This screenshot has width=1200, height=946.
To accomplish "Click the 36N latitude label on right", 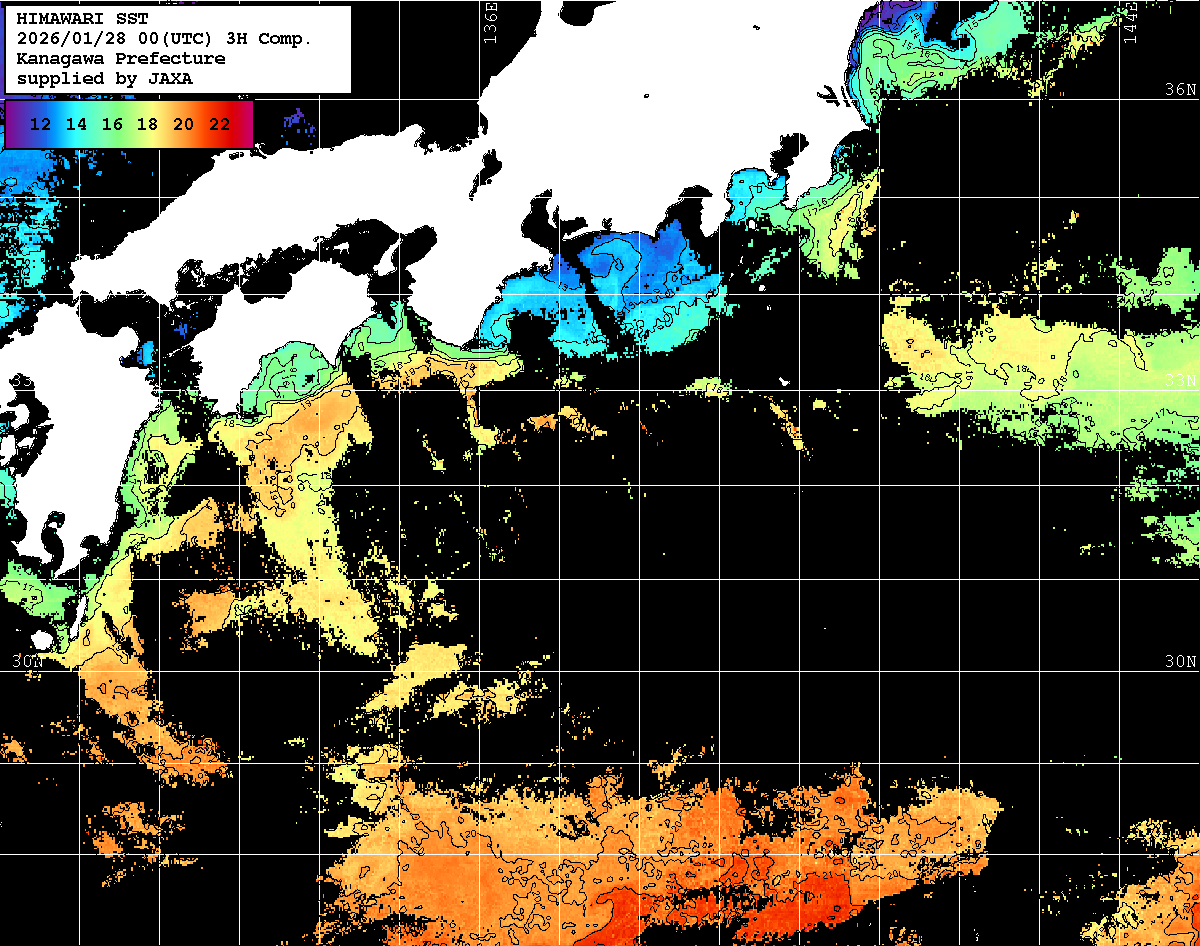I will coord(1180,90).
